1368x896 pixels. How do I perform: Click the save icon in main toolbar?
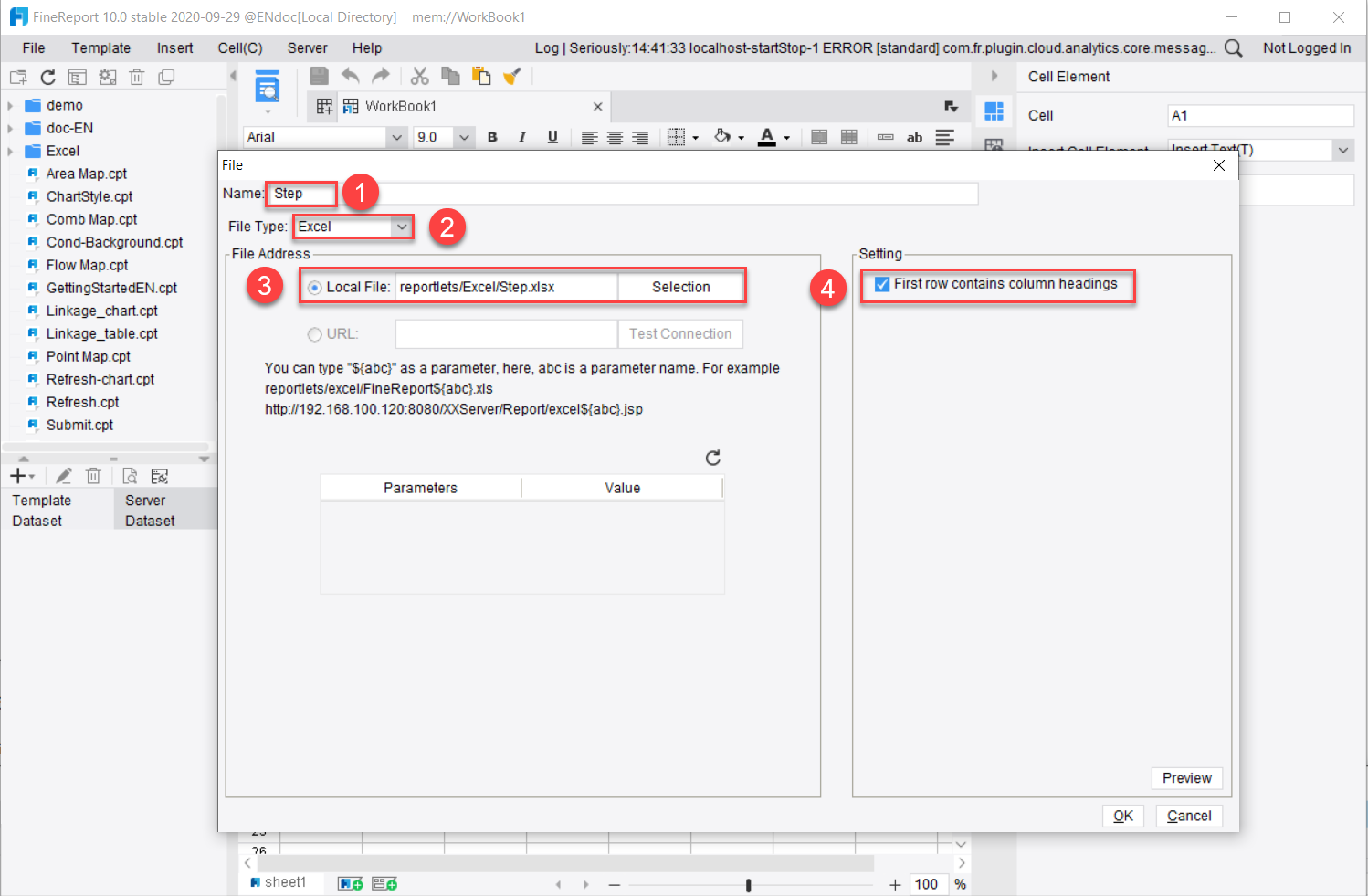(319, 76)
